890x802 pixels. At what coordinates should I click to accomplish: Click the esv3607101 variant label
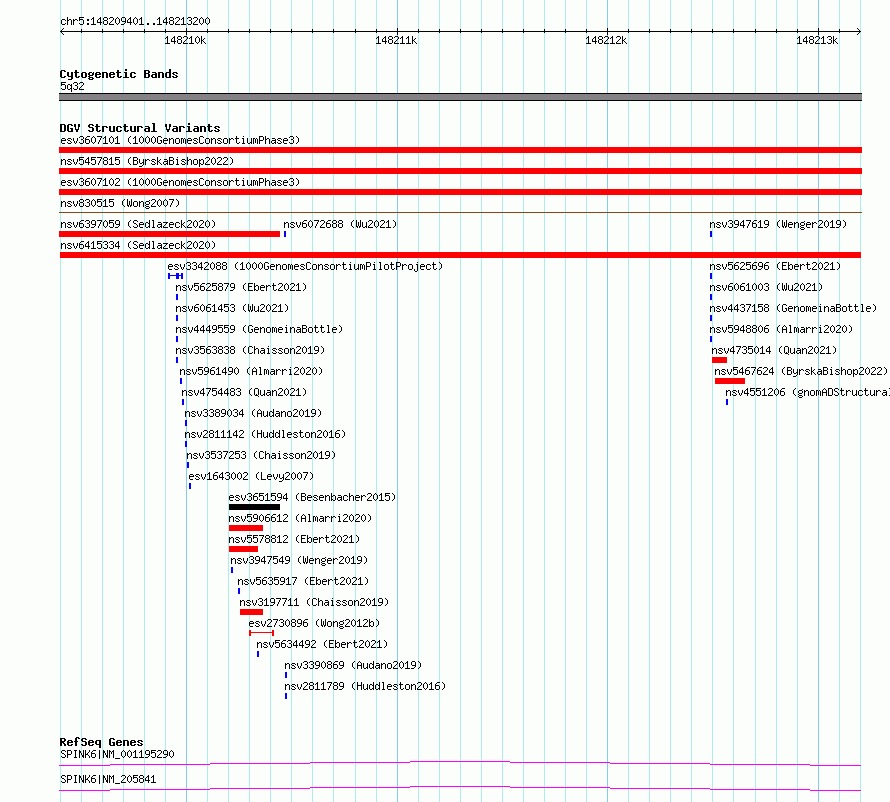180,140
